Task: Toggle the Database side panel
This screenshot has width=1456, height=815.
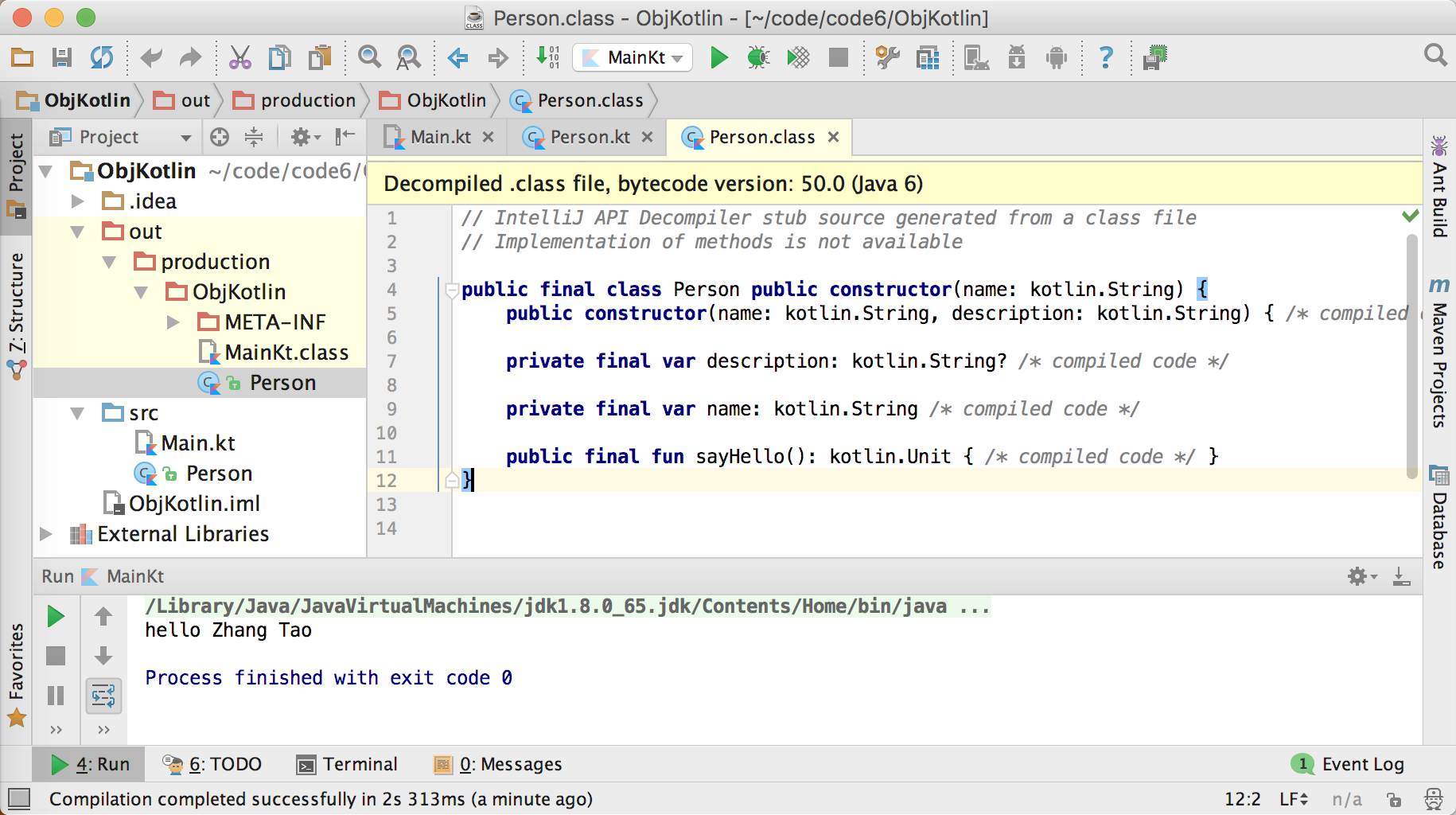Action: click(x=1439, y=517)
